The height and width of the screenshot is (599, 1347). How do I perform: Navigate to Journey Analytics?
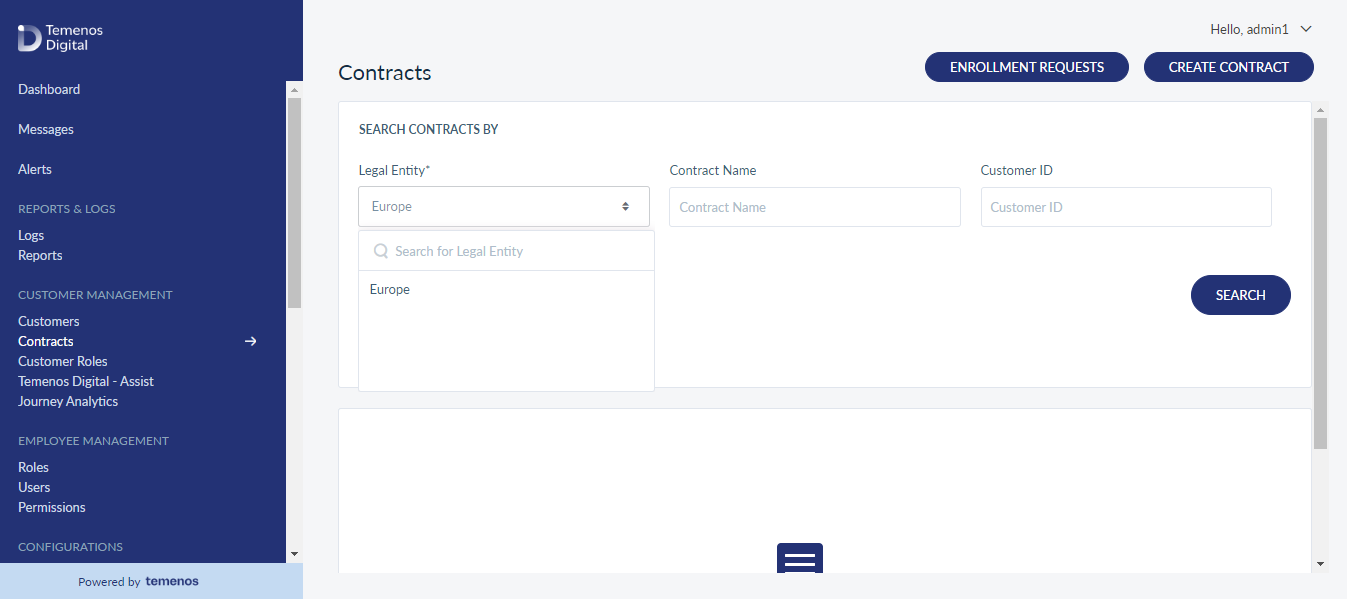[x=68, y=401]
